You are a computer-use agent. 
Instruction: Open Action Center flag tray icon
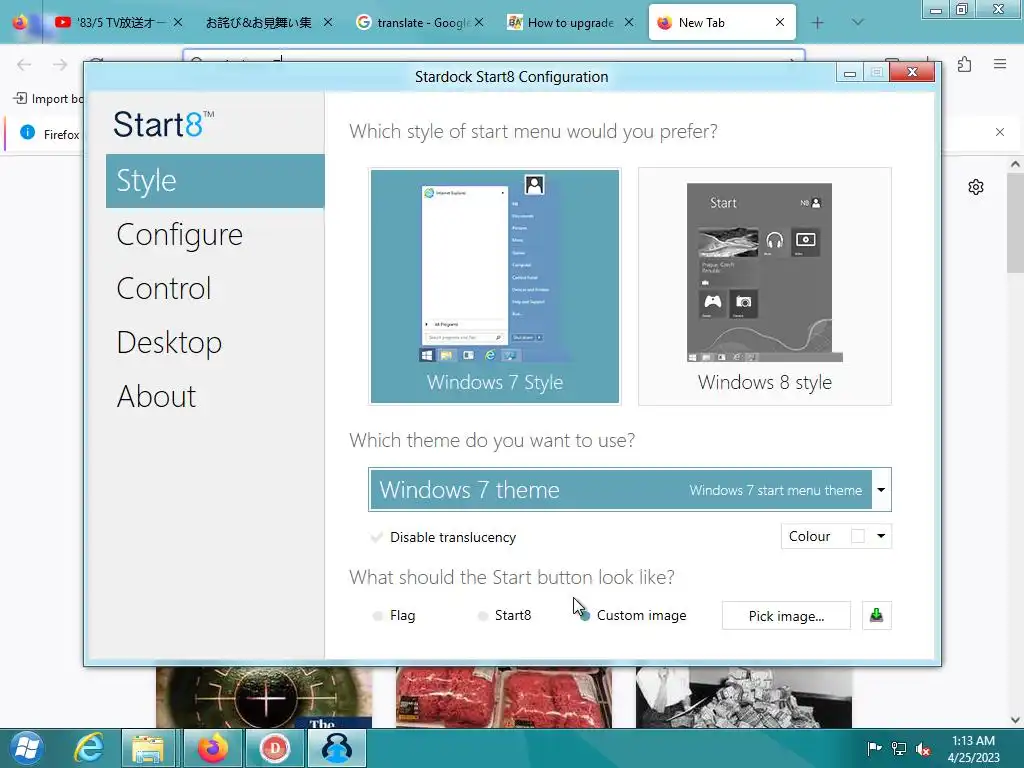[874, 748]
